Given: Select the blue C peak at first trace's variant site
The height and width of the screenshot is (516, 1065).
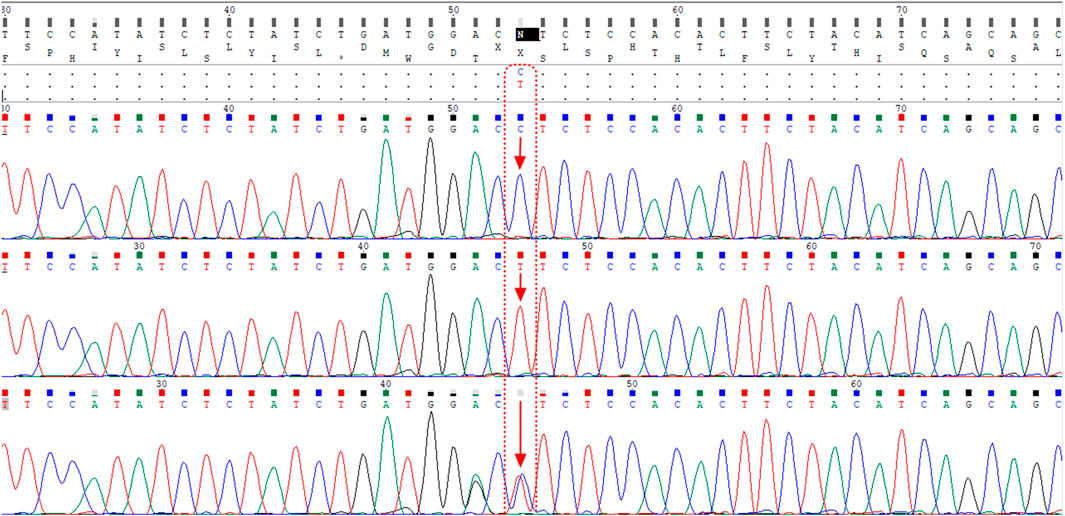Looking at the screenshot, I should tap(520, 206).
